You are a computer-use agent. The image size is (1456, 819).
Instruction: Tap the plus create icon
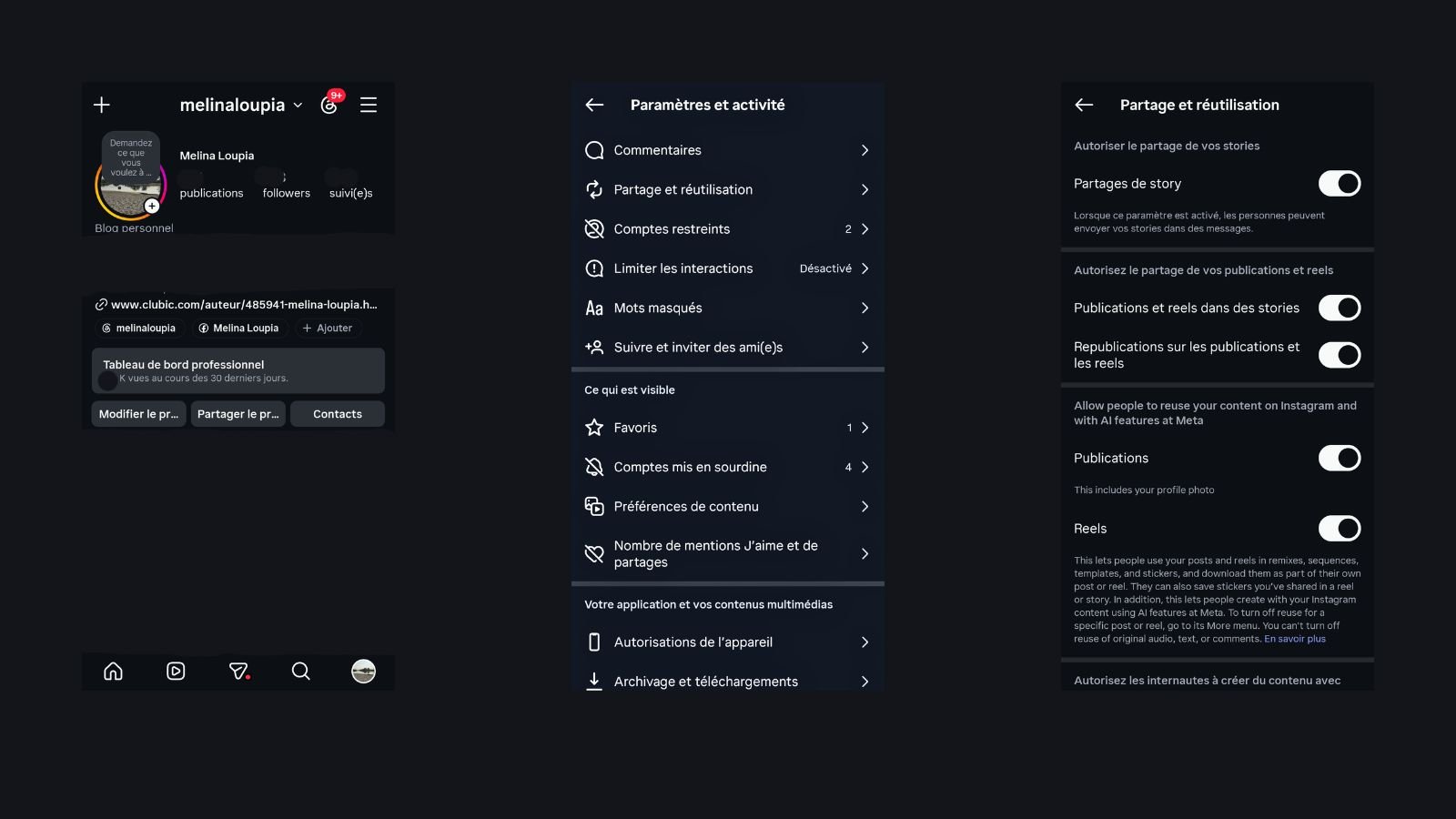click(x=102, y=105)
